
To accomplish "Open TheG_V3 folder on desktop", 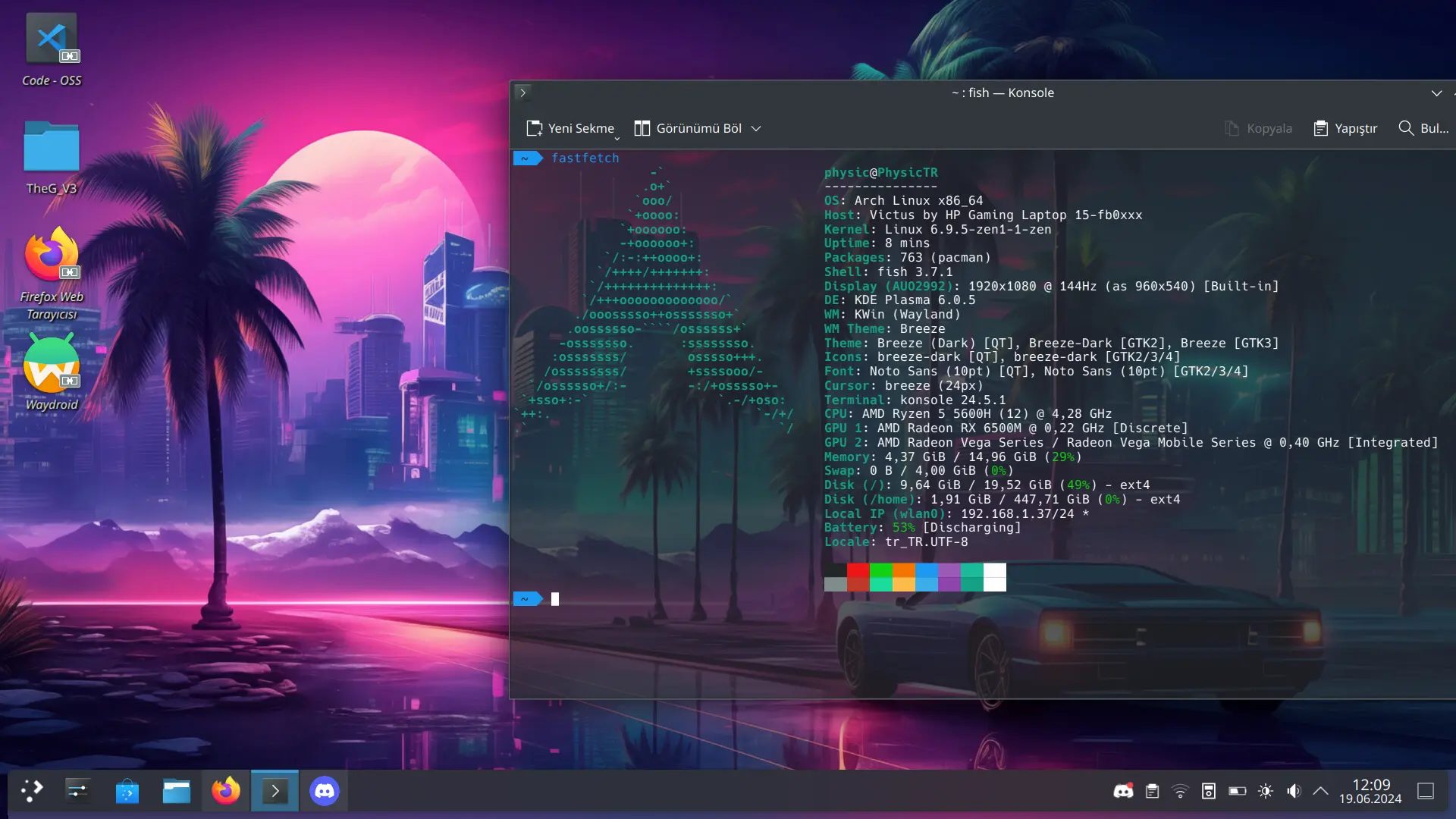I will coord(52,158).
